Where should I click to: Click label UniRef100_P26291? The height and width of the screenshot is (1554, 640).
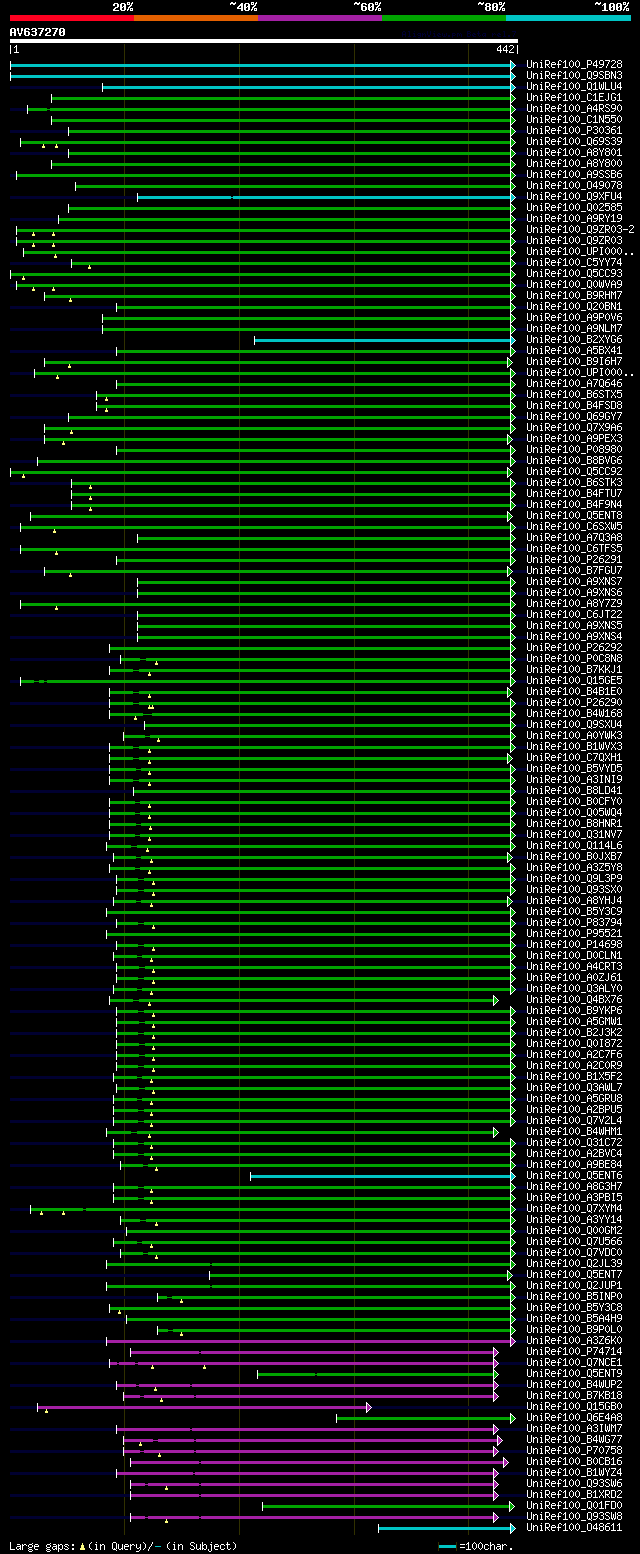pyautogui.click(x=574, y=560)
